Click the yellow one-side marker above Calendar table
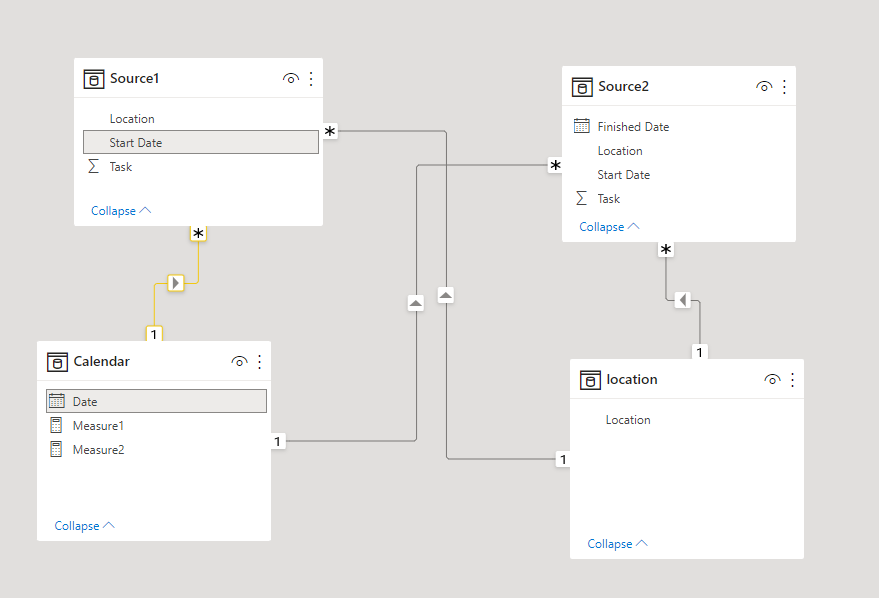The width and height of the screenshot is (879, 598). tap(154, 334)
